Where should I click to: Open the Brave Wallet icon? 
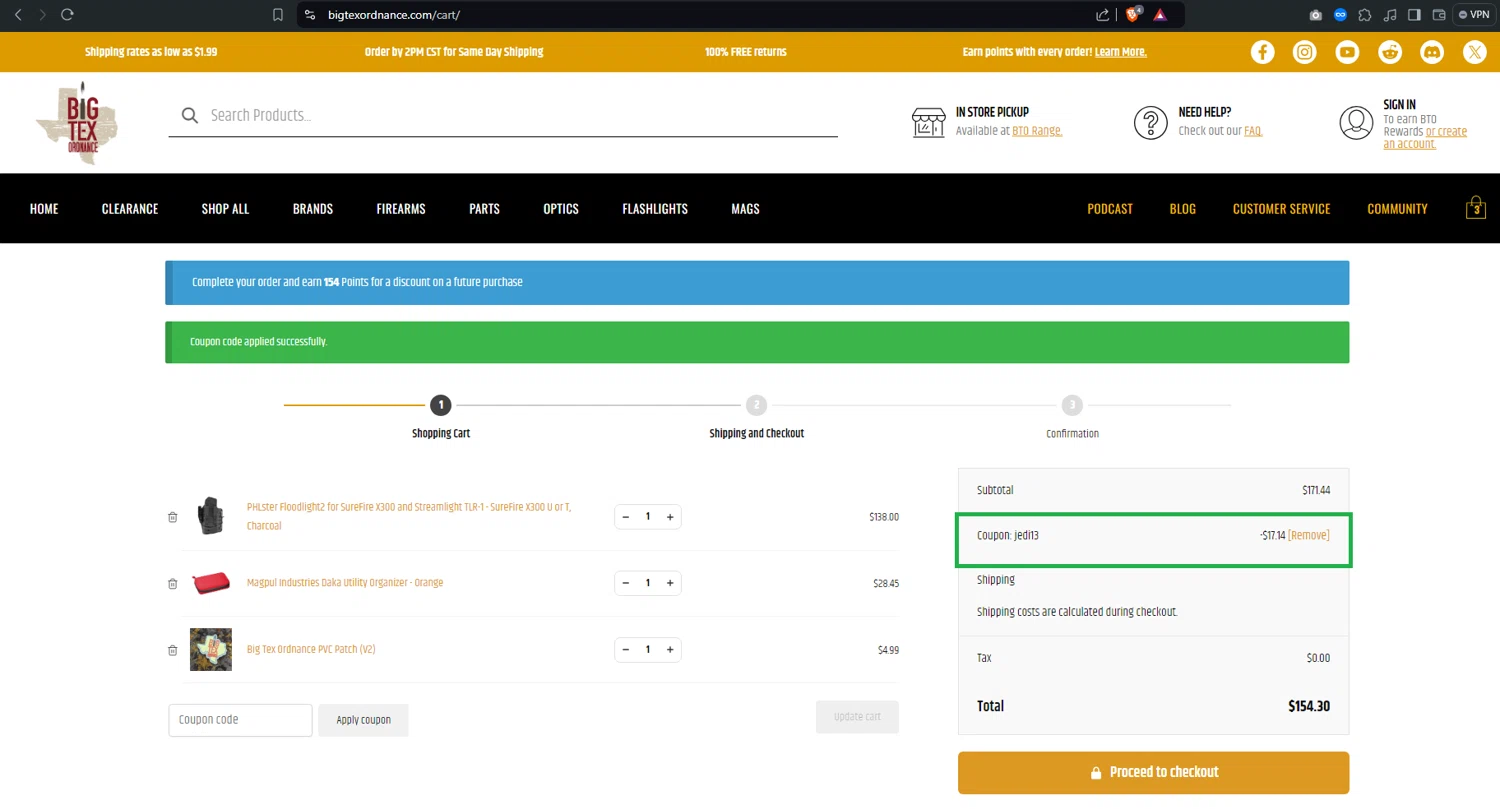1440,15
